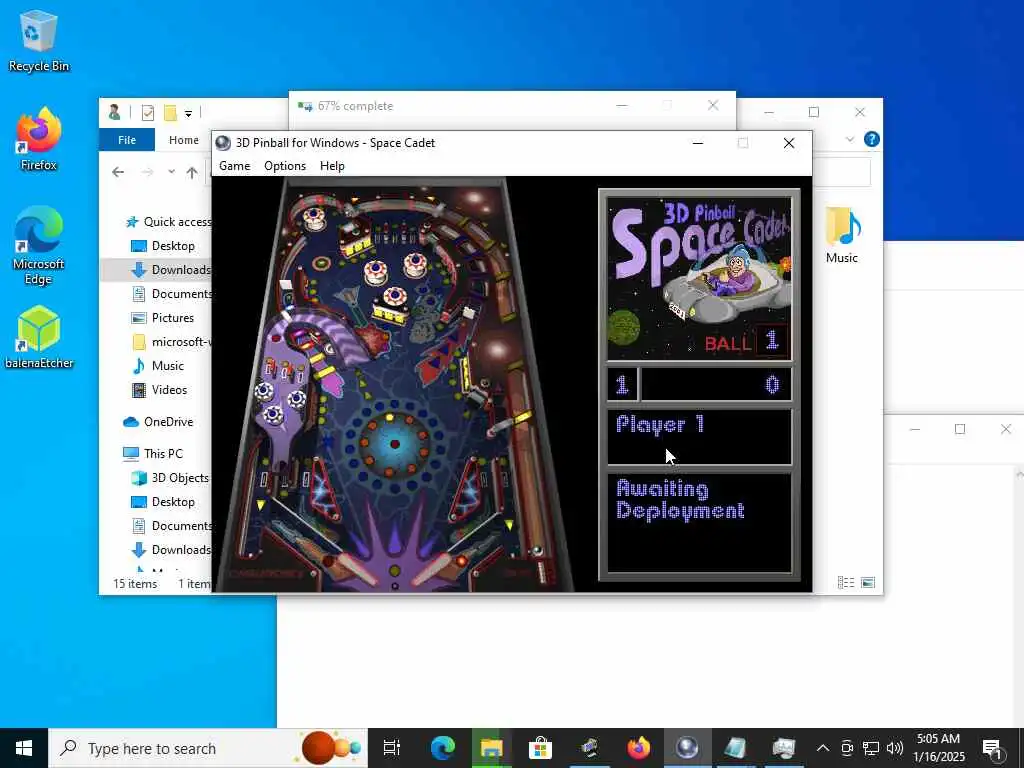The height and width of the screenshot is (768, 1024).
Task: Switch Explorer to large icons view icon
Action: pyautogui.click(x=868, y=583)
